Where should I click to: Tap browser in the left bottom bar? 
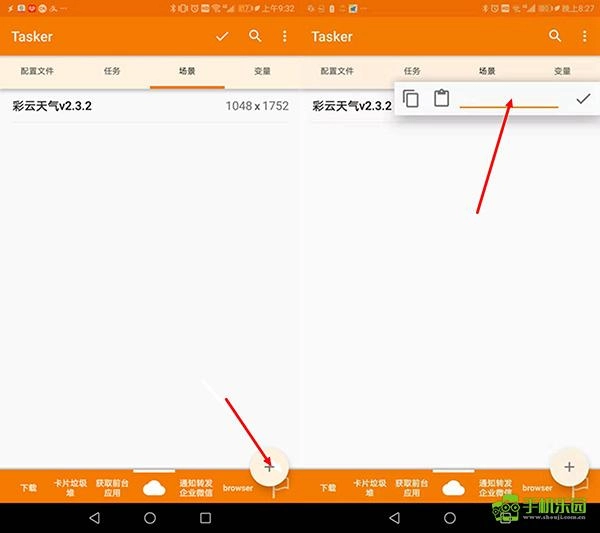(238, 488)
